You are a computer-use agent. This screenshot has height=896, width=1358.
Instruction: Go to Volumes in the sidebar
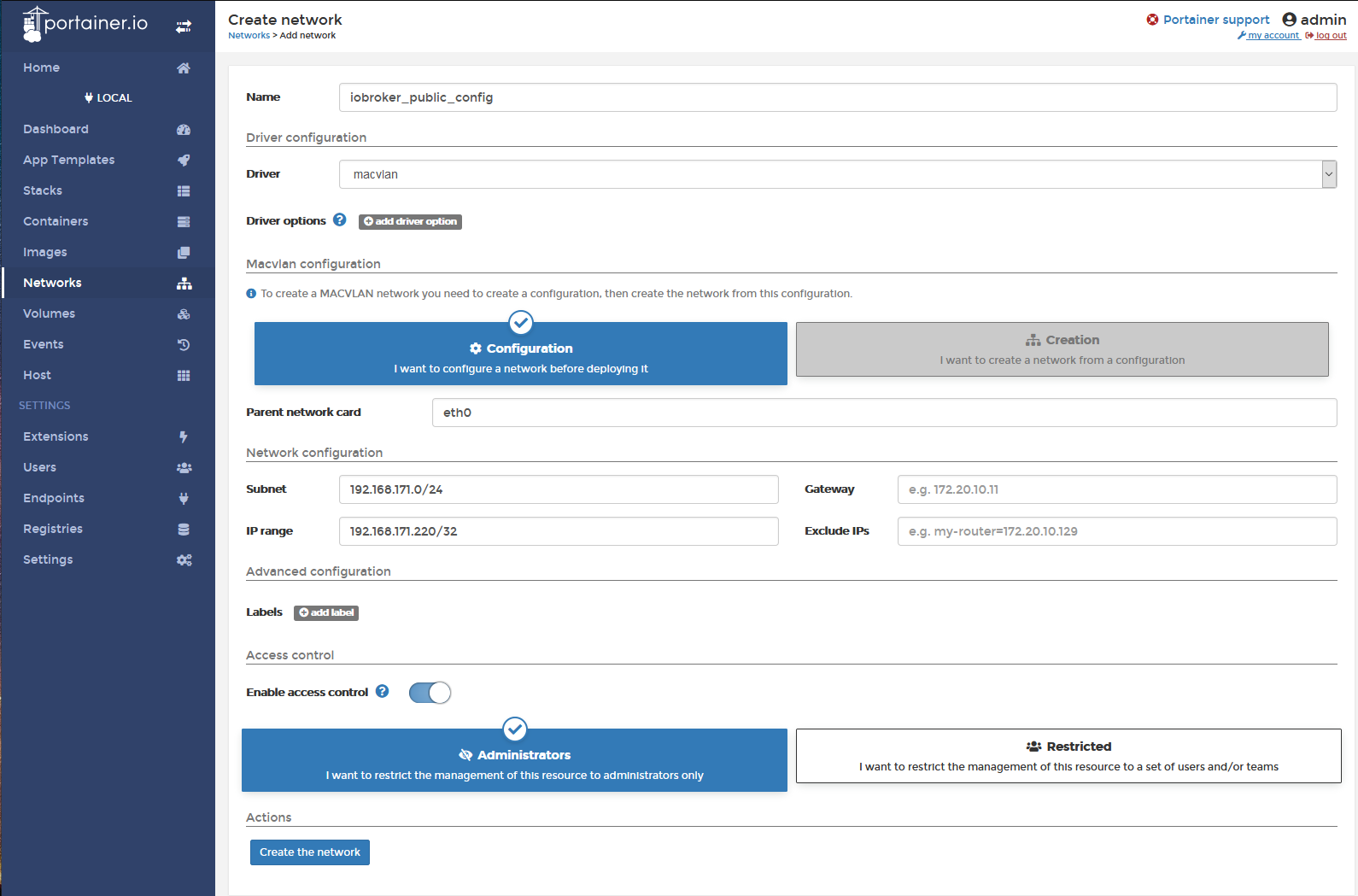point(49,313)
